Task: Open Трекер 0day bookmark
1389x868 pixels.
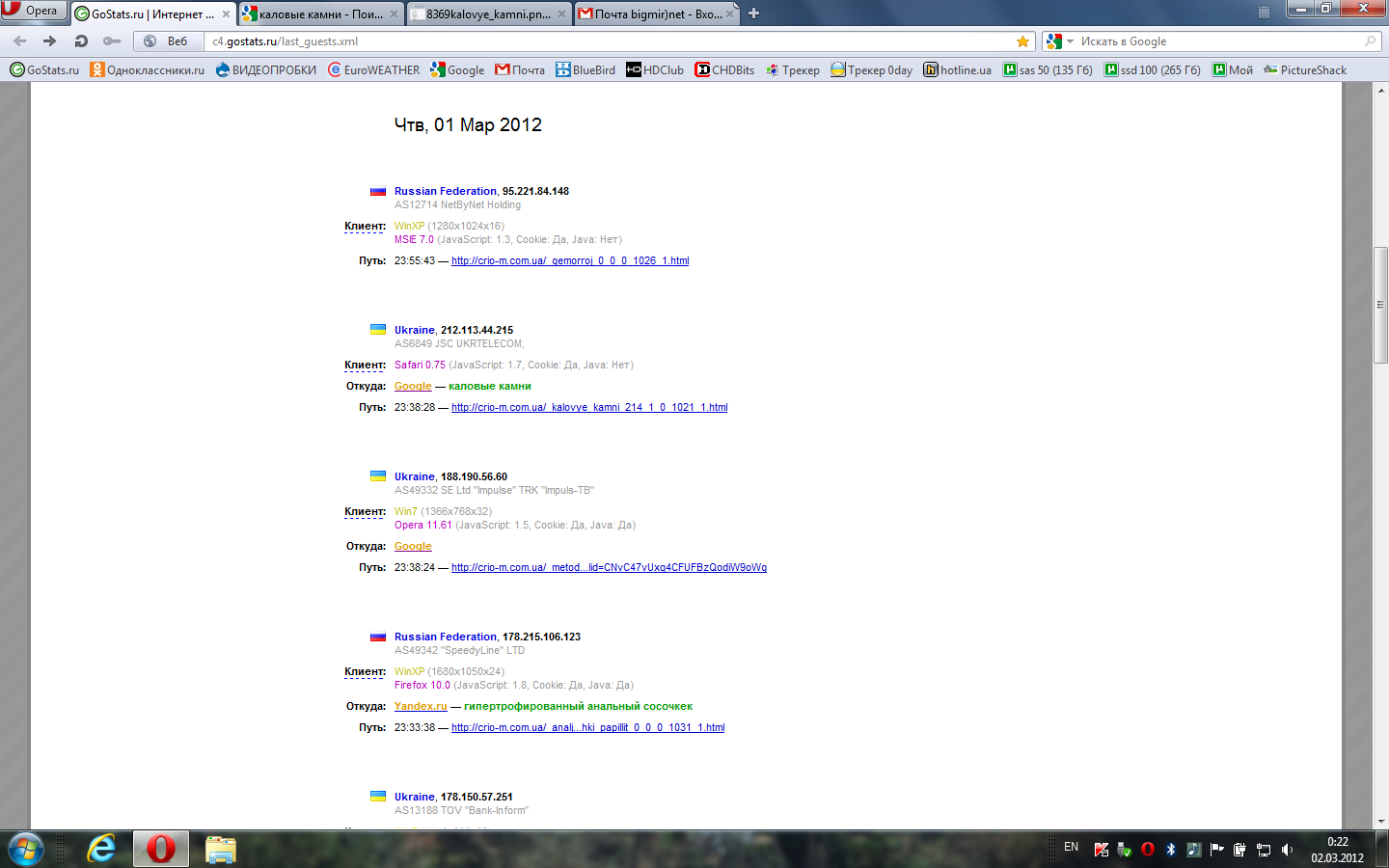Action: coord(871,69)
